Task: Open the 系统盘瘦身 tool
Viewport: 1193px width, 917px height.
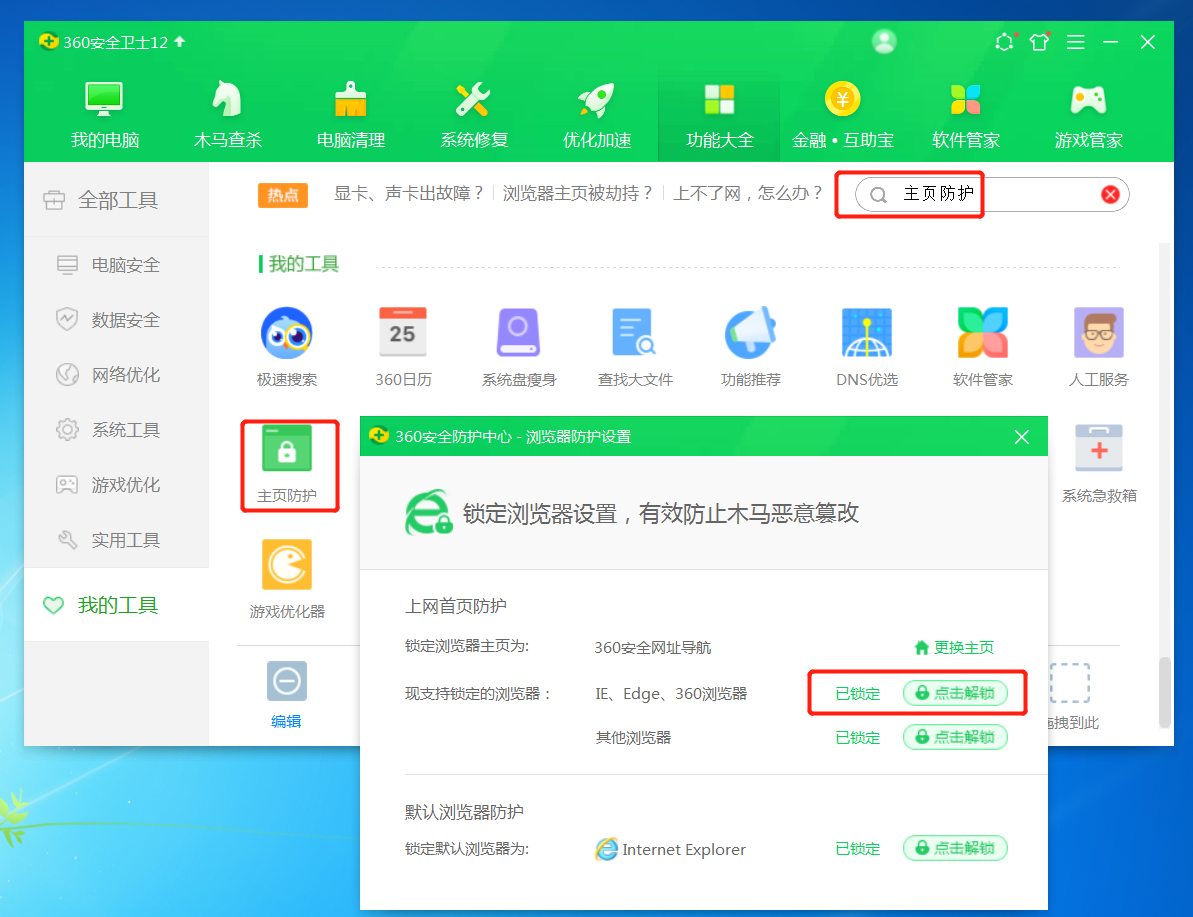Action: pos(519,347)
